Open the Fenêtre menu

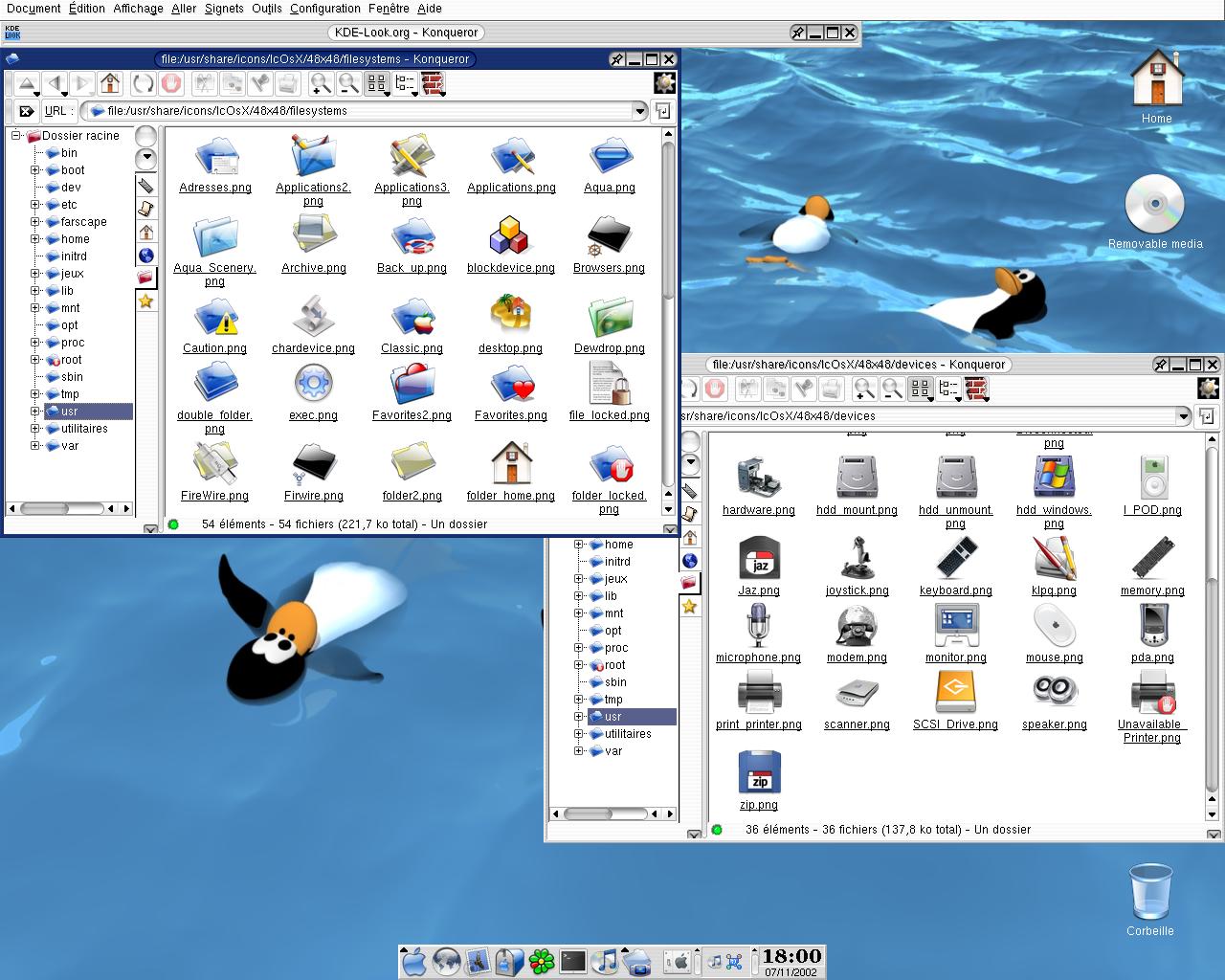(x=389, y=9)
